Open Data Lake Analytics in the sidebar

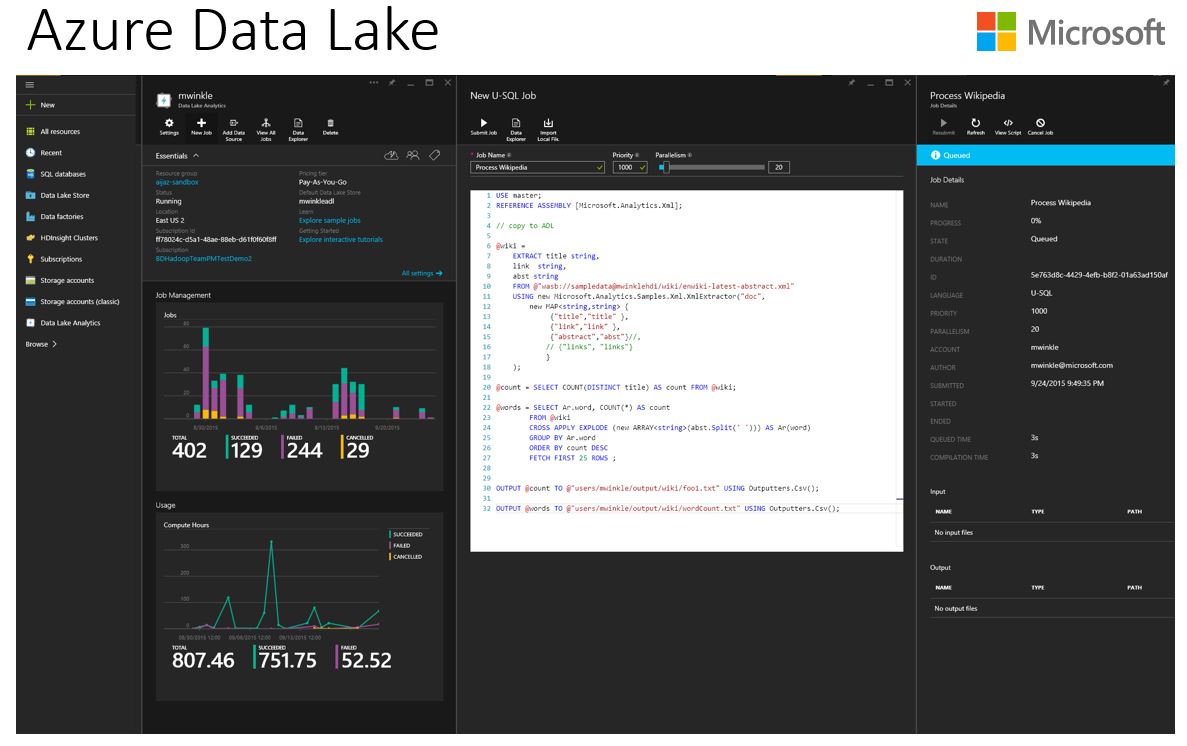(x=63, y=323)
